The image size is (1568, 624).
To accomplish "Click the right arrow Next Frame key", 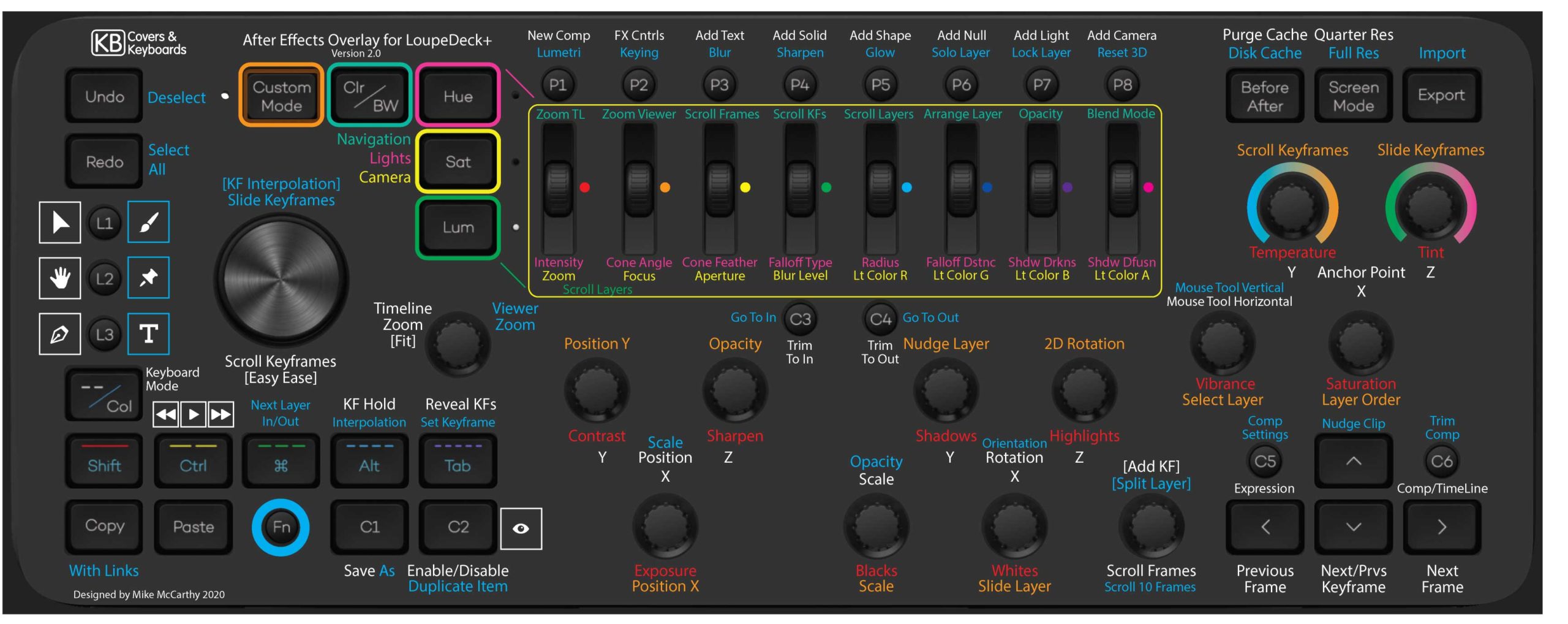I will pos(1442,527).
